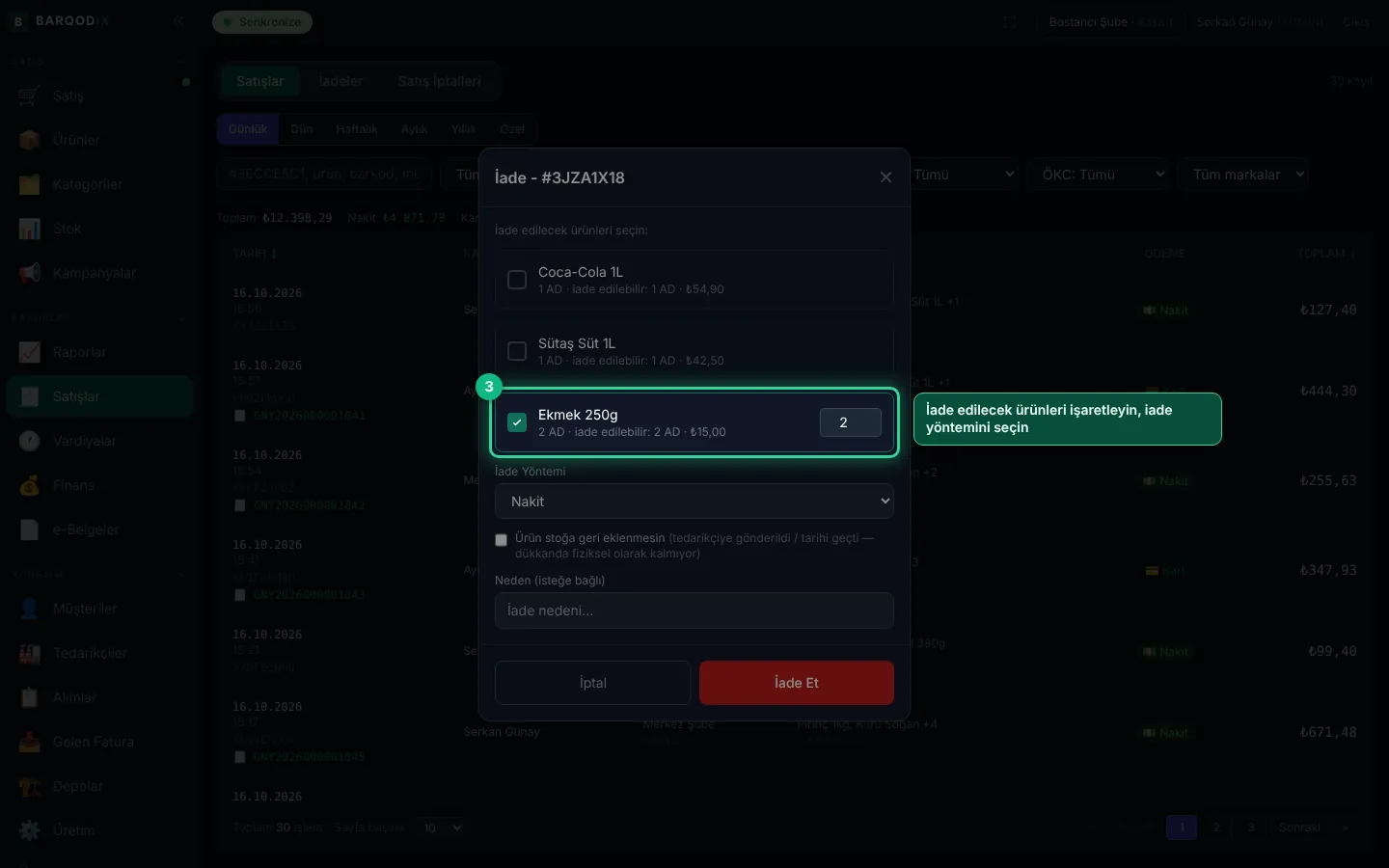
Task: Click the İptal button in dialog
Action: (x=592, y=683)
